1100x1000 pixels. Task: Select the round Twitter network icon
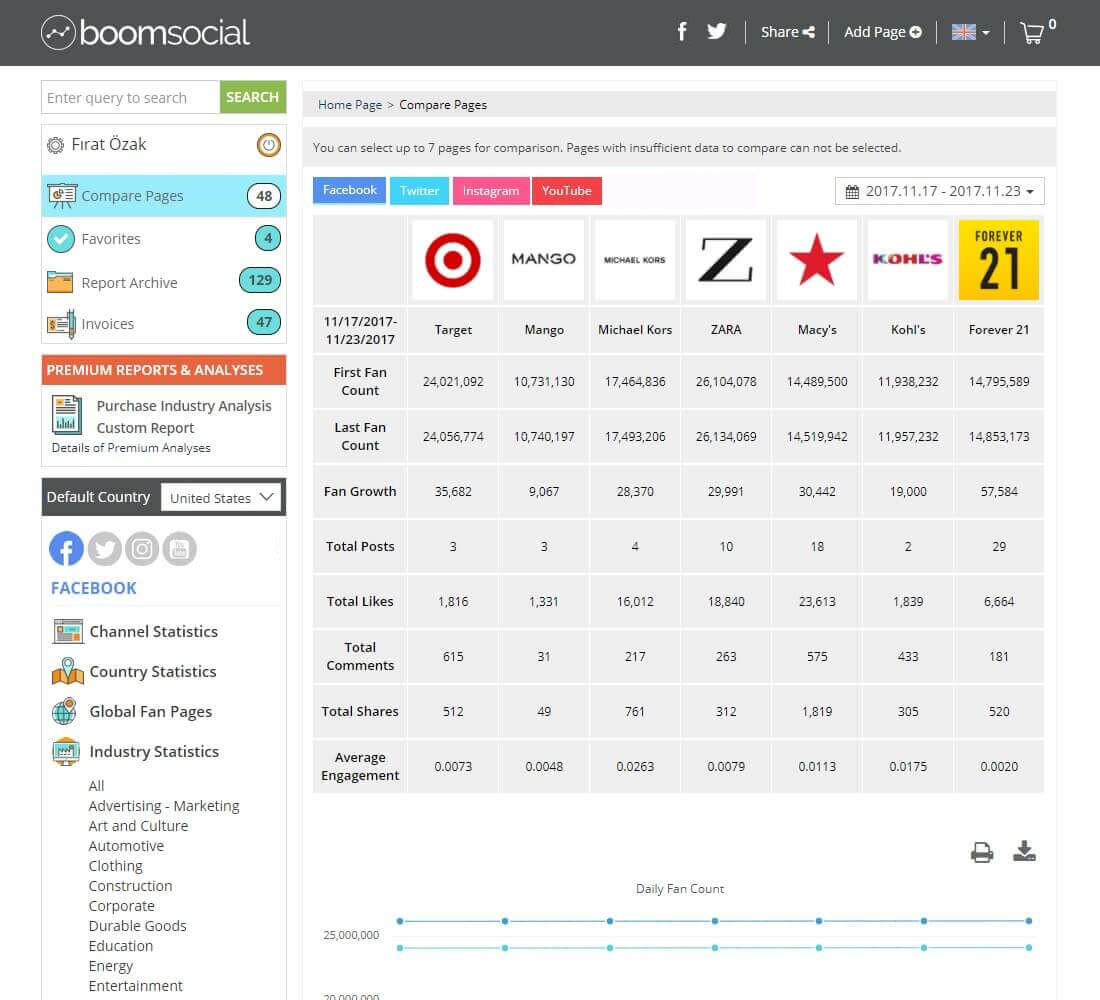(x=105, y=549)
